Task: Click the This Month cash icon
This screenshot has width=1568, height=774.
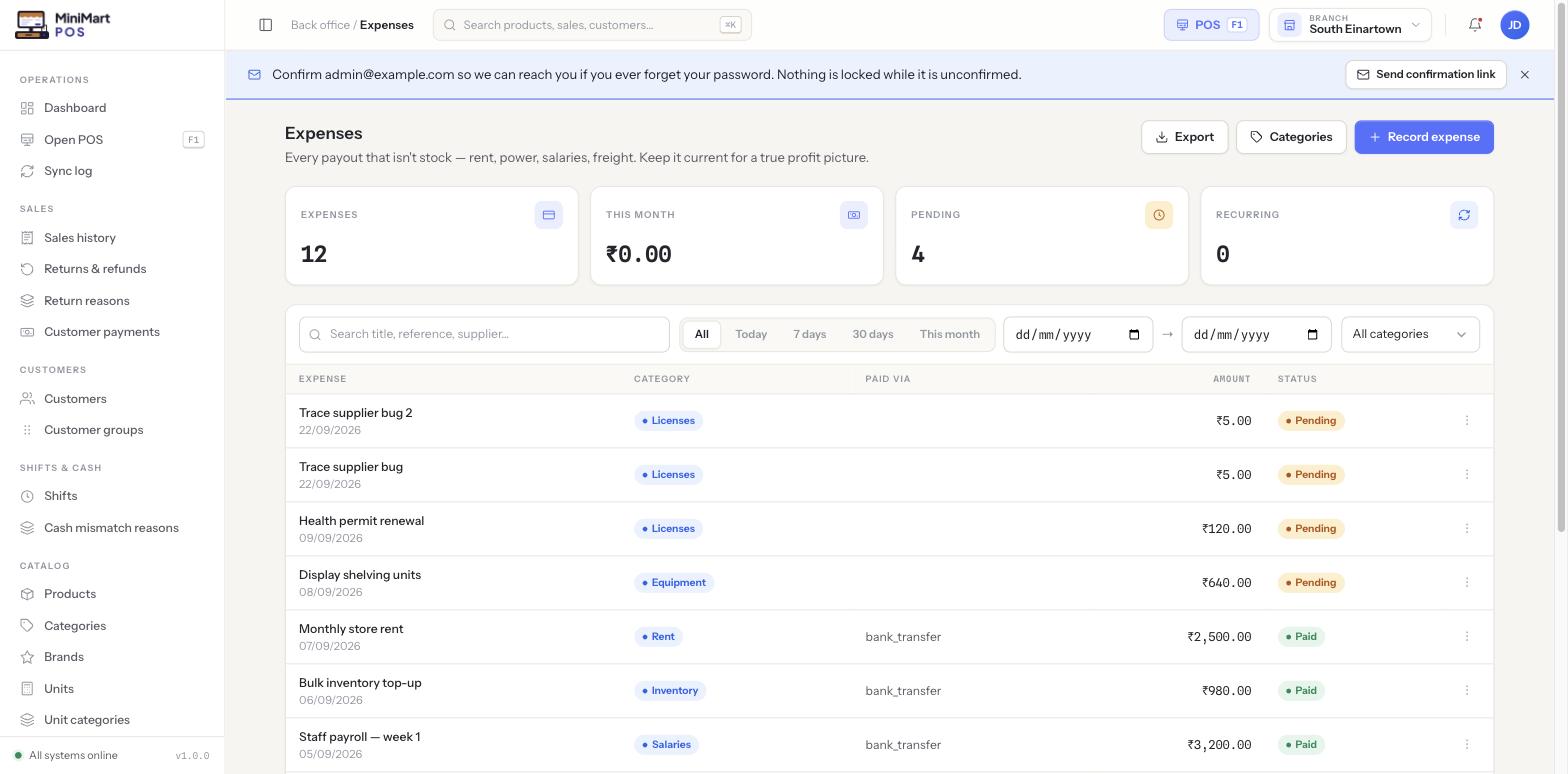Action: point(854,215)
